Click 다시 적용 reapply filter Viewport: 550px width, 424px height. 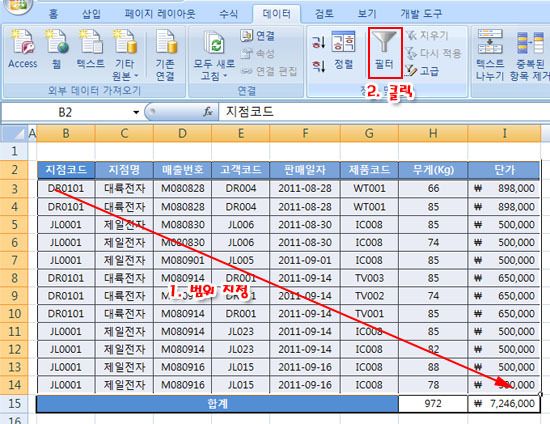[x=434, y=53]
